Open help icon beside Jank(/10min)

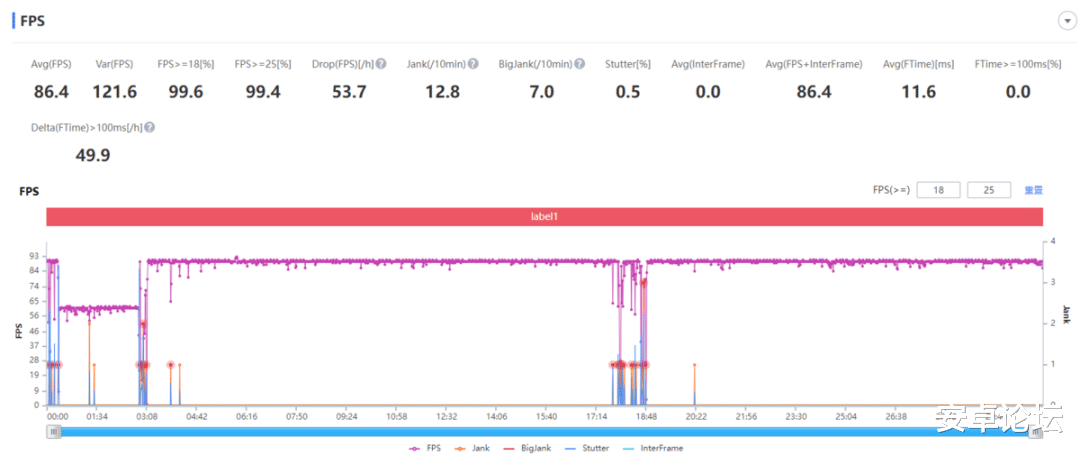[472, 64]
